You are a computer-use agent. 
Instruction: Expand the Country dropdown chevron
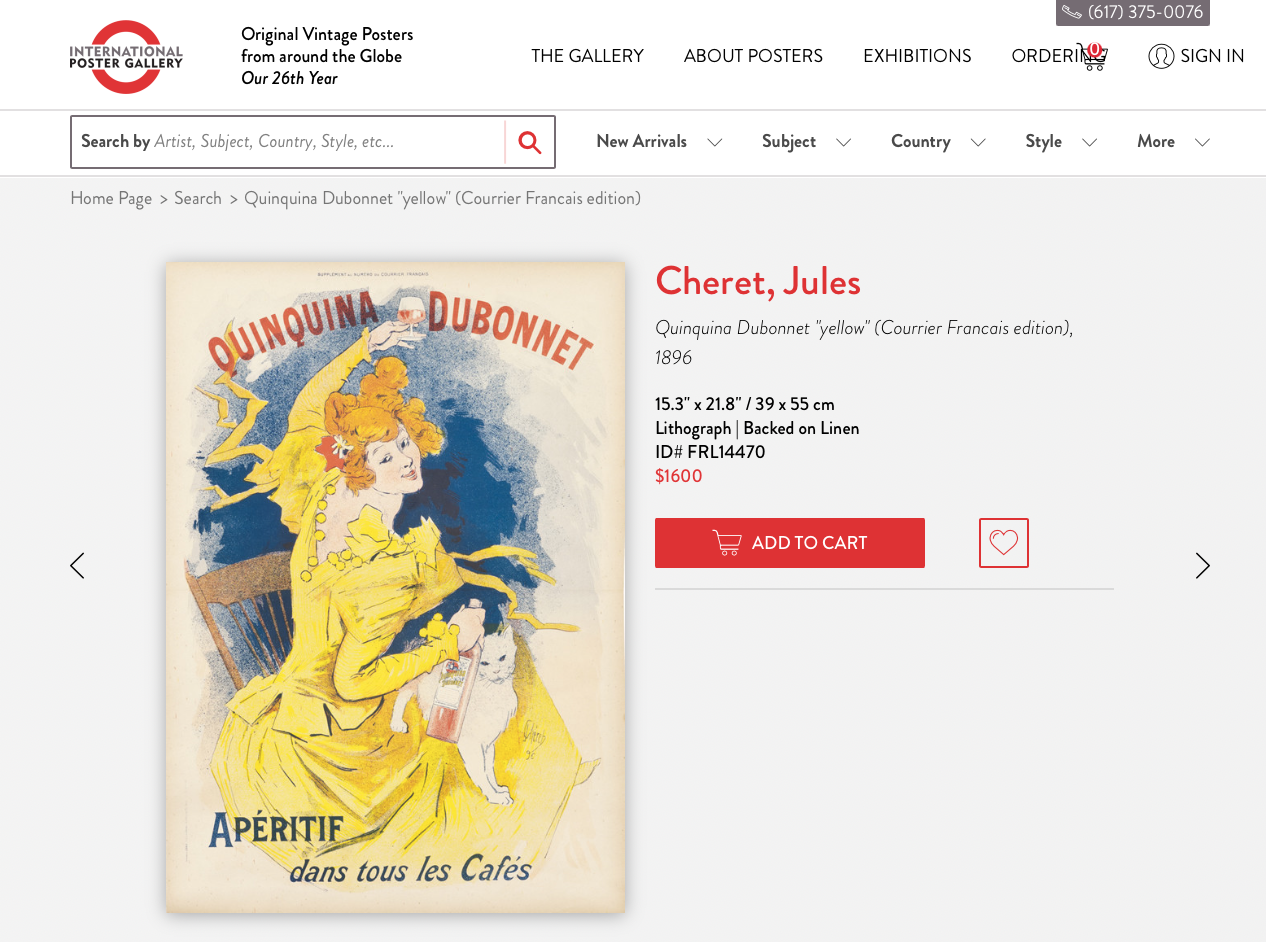978,142
